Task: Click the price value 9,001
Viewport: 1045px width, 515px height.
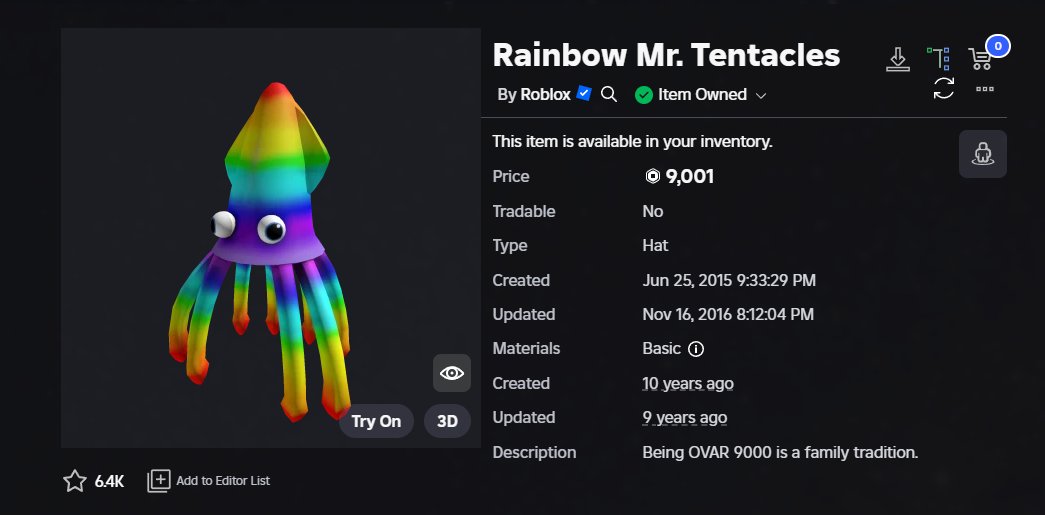Action: pos(690,177)
